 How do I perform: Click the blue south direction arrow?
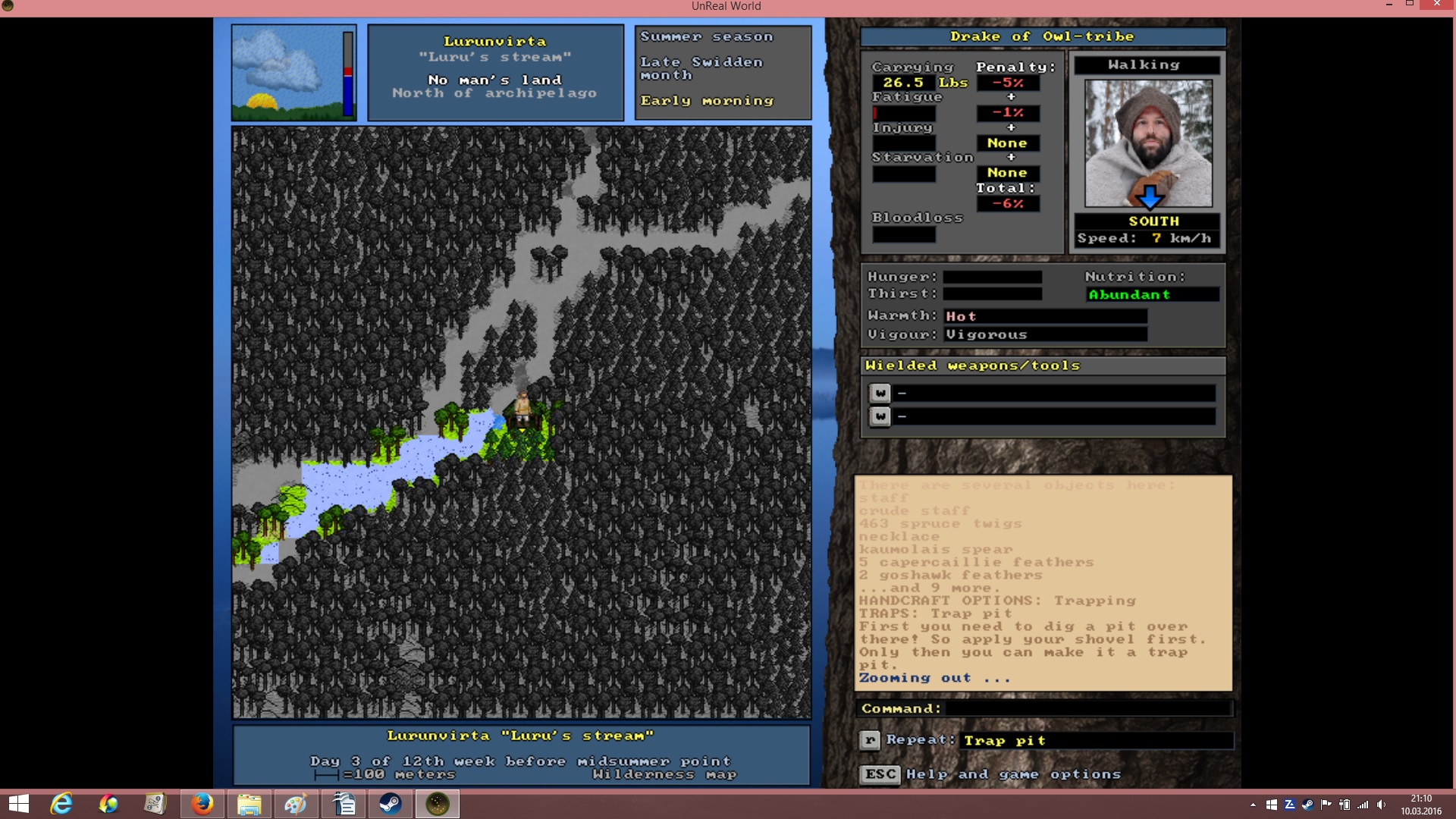[1150, 196]
